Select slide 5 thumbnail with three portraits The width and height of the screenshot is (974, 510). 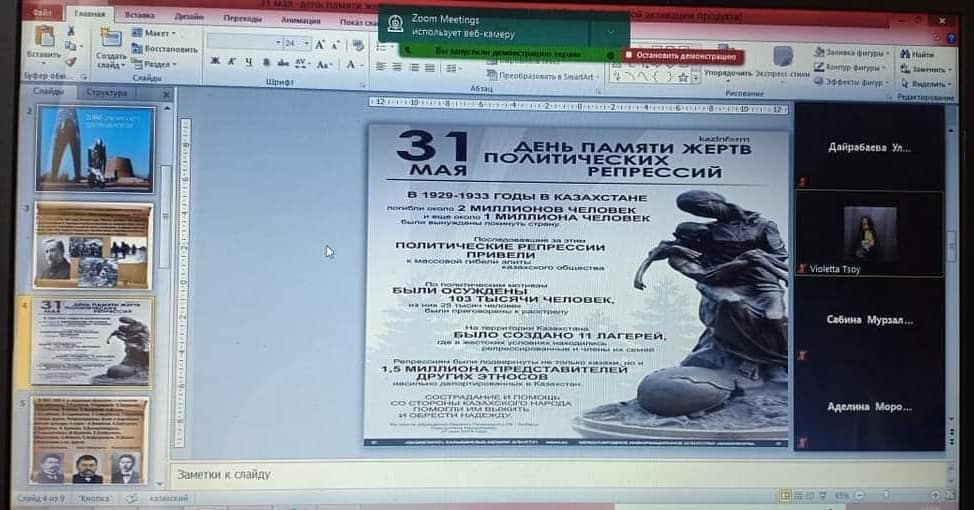90,440
